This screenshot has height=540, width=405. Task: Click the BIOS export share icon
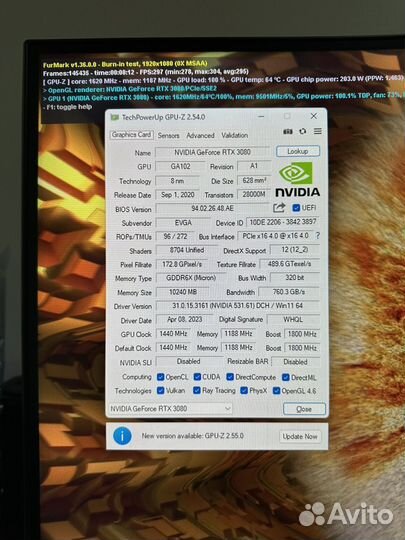pyautogui.click(x=279, y=207)
